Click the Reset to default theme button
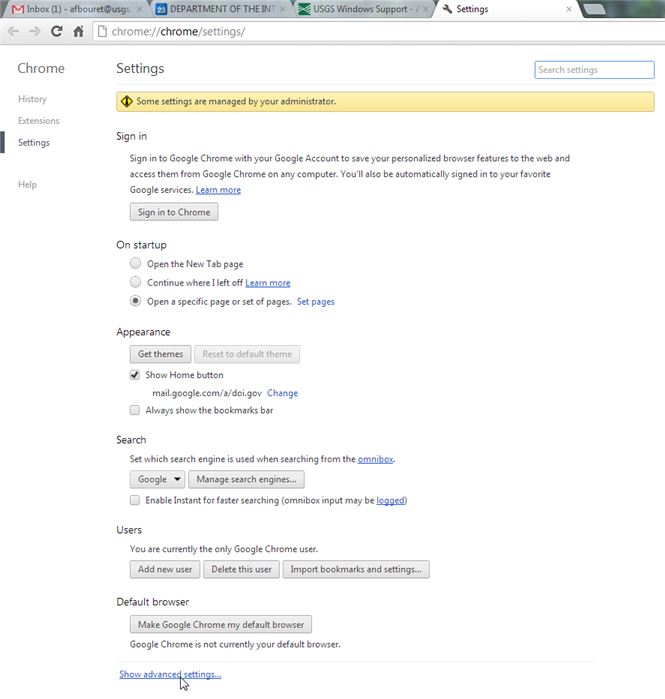This screenshot has width=665, height=699. [x=247, y=354]
